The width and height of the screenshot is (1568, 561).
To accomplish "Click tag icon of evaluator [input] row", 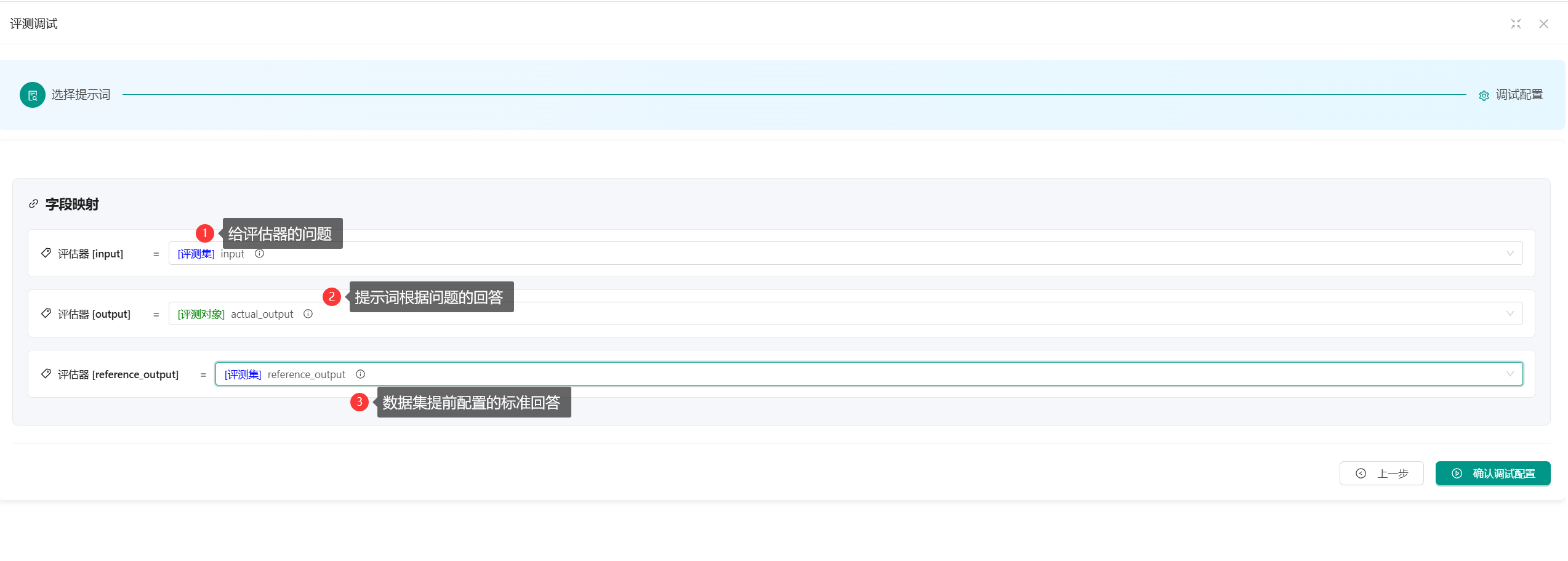I will pyautogui.click(x=46, y=253).
